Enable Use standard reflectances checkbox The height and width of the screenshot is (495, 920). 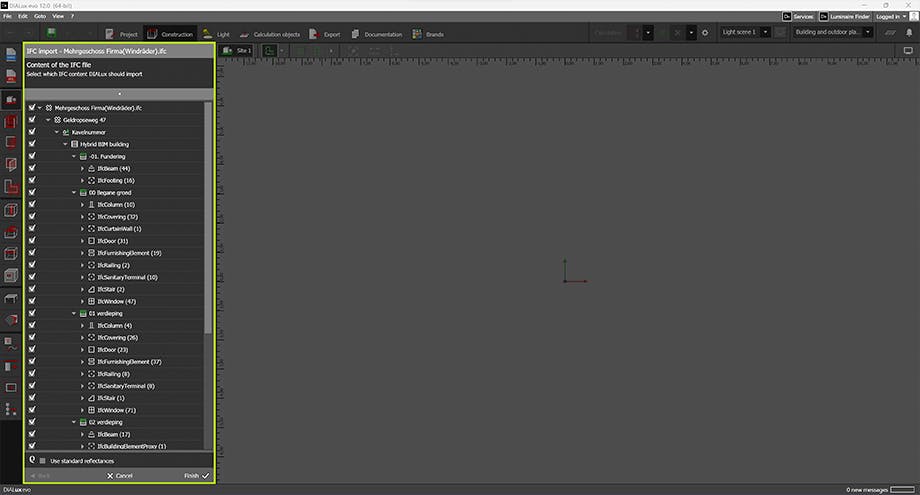(x=42, y=460)
